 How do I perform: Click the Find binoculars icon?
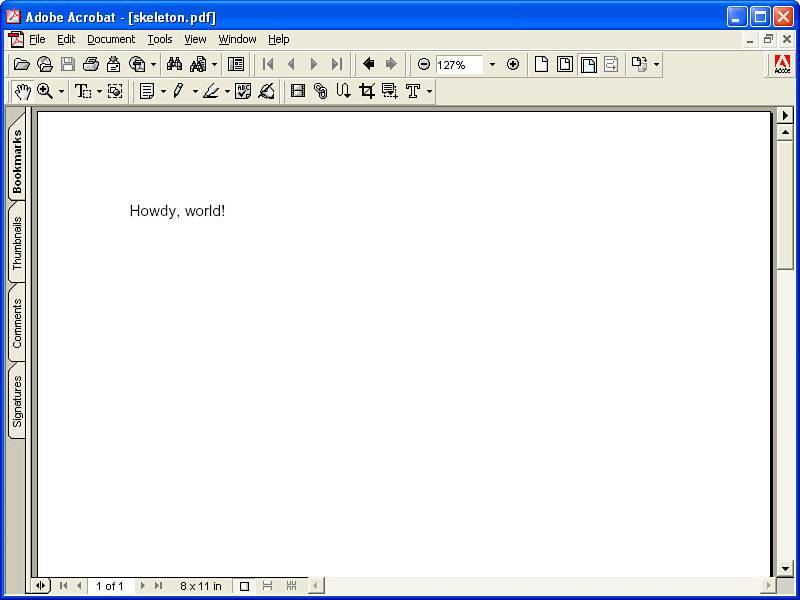tap(174, 64)
